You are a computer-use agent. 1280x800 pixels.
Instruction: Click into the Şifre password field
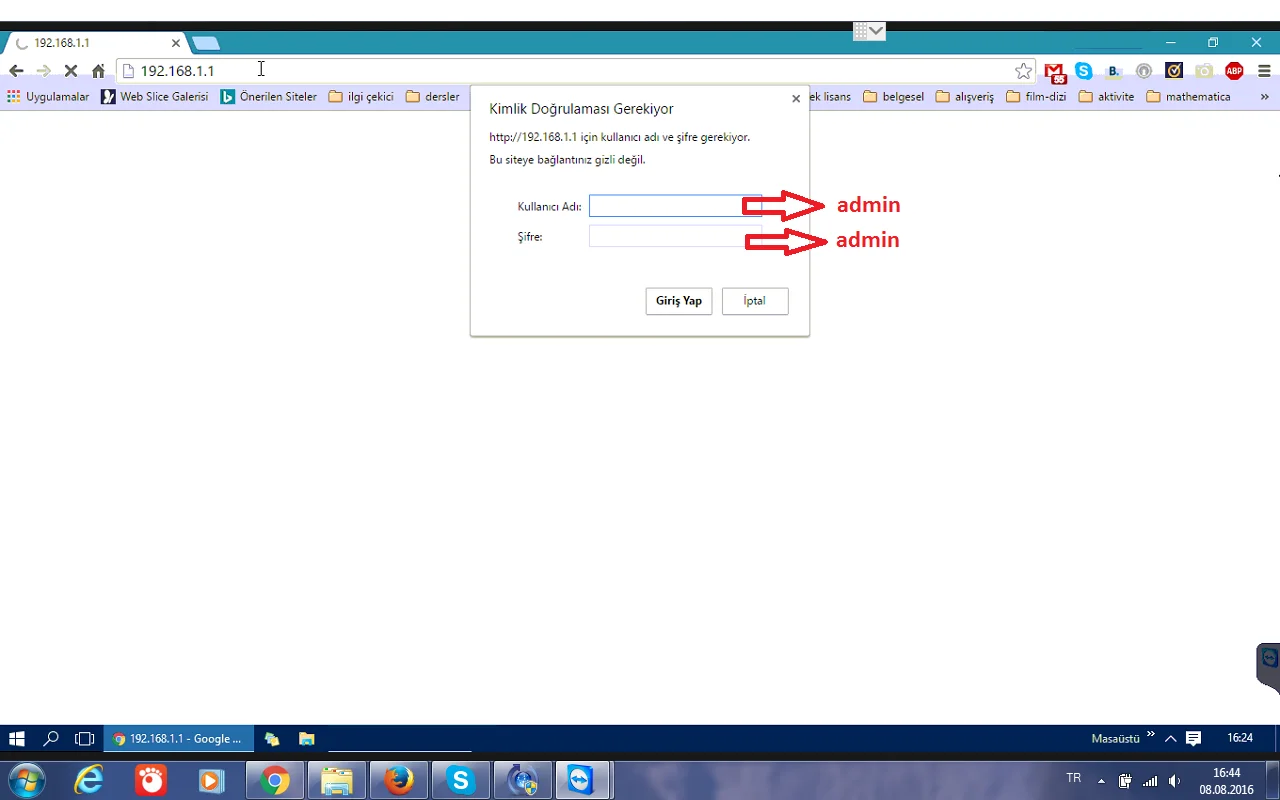[665, 237]
